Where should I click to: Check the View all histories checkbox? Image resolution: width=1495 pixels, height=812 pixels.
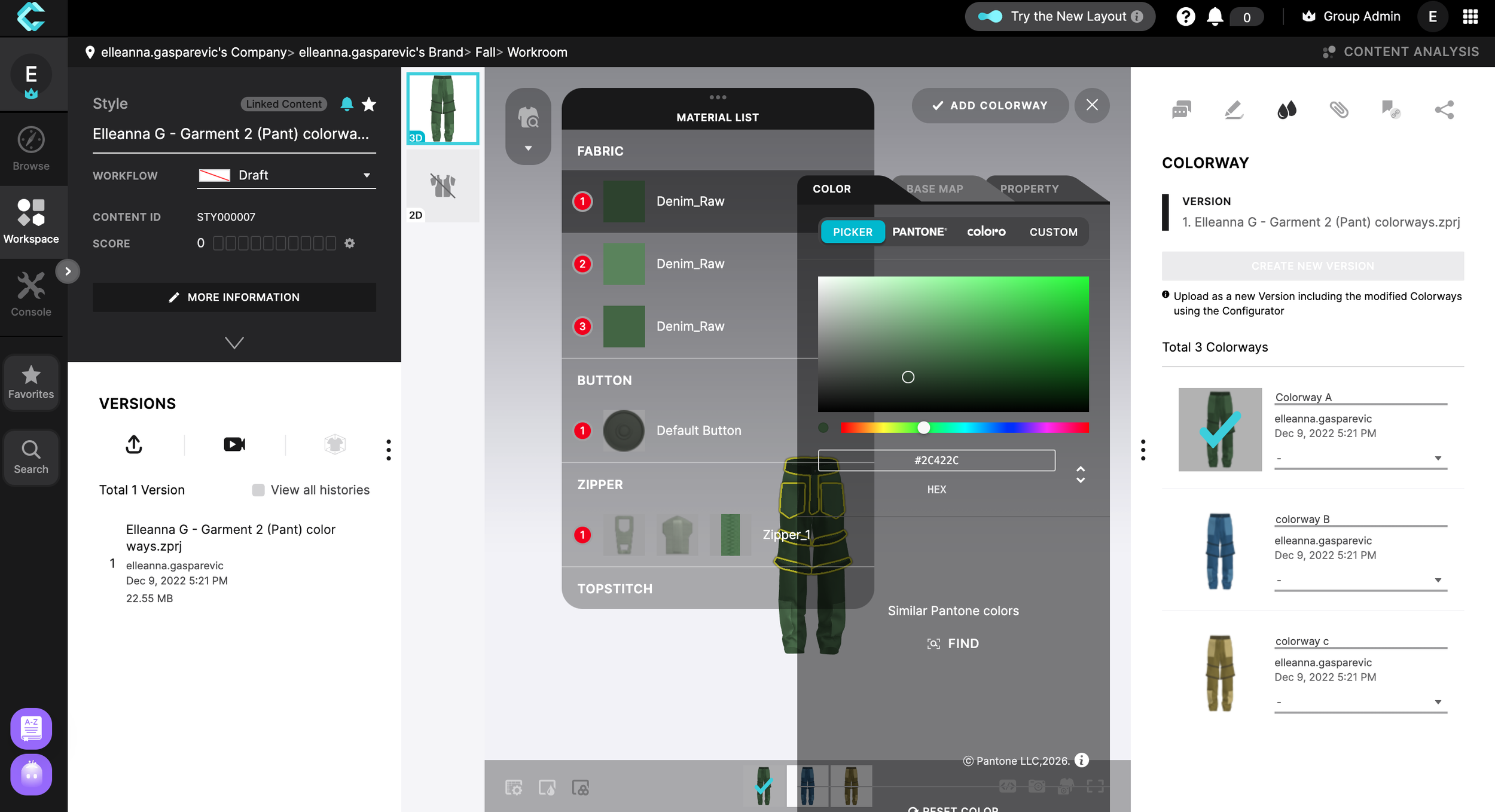[x=258, y=490]
